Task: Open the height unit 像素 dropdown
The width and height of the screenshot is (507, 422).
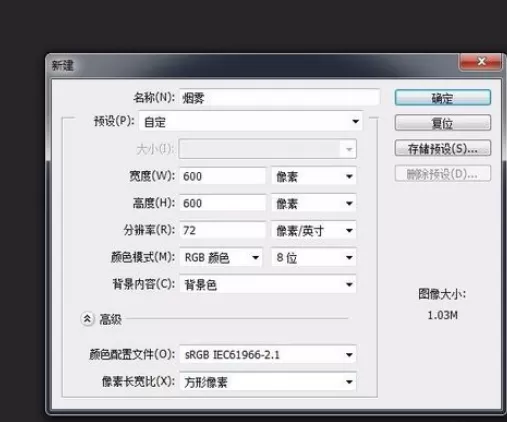Action: (x=314, y=203)
